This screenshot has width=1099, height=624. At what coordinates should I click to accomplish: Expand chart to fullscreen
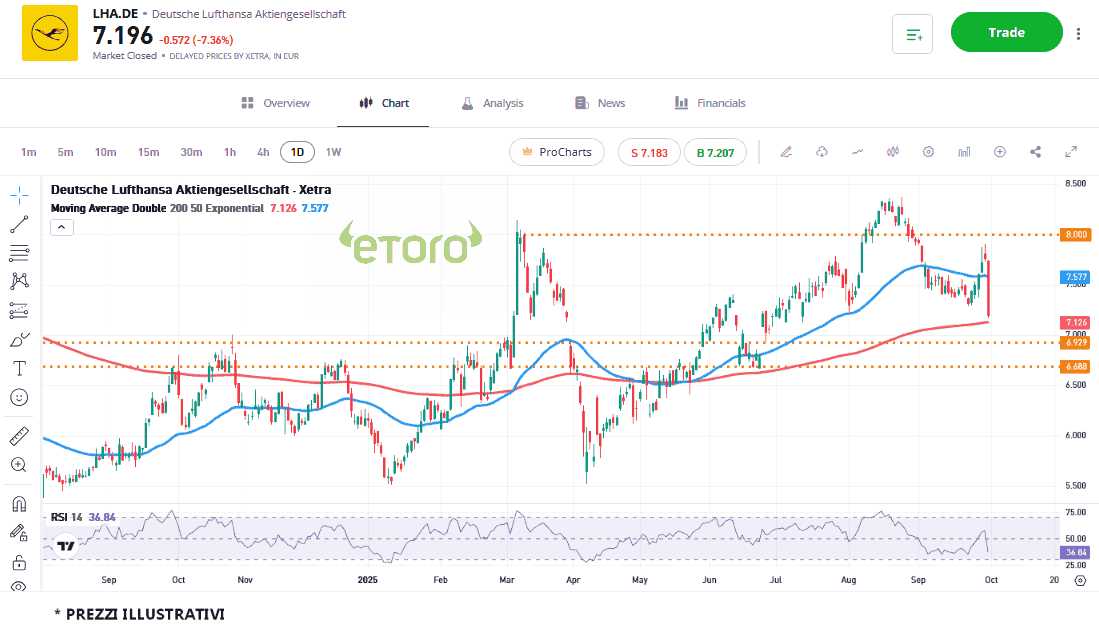coord(1071,152)
